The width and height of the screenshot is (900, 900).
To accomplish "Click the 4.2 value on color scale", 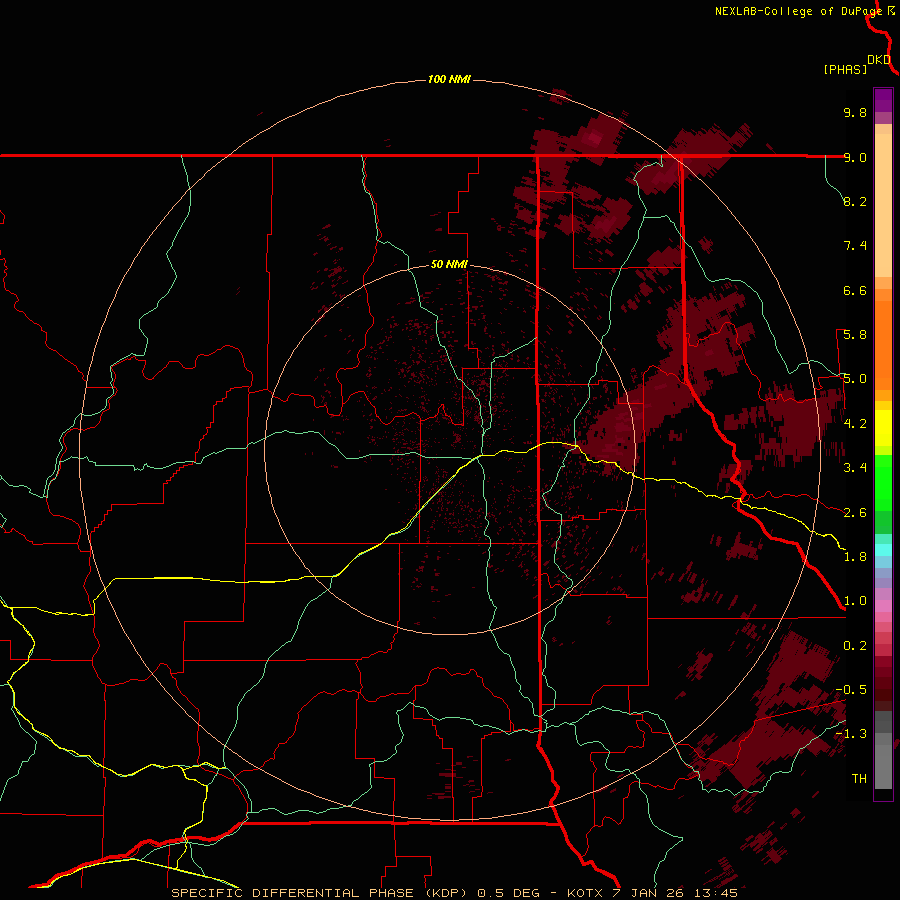I will [x=855, y=423].
